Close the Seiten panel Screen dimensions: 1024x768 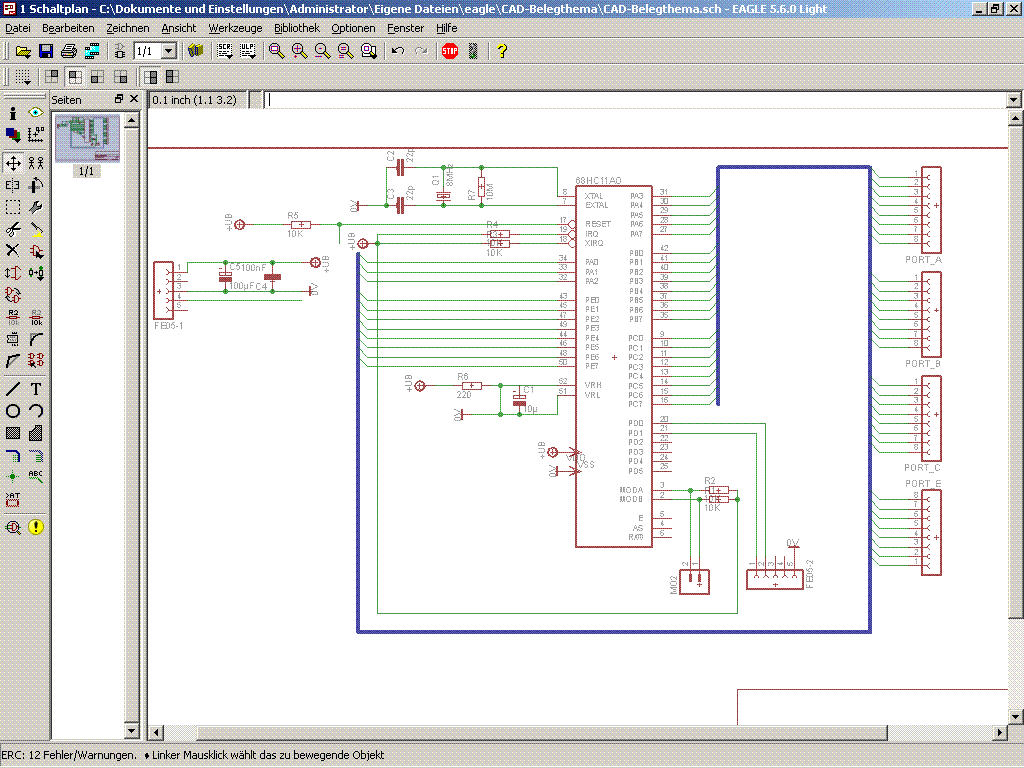pyautogui.click(x=134, y=99)
